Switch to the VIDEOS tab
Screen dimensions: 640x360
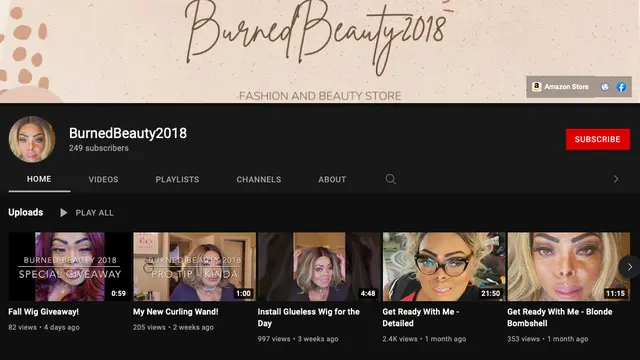103,180
